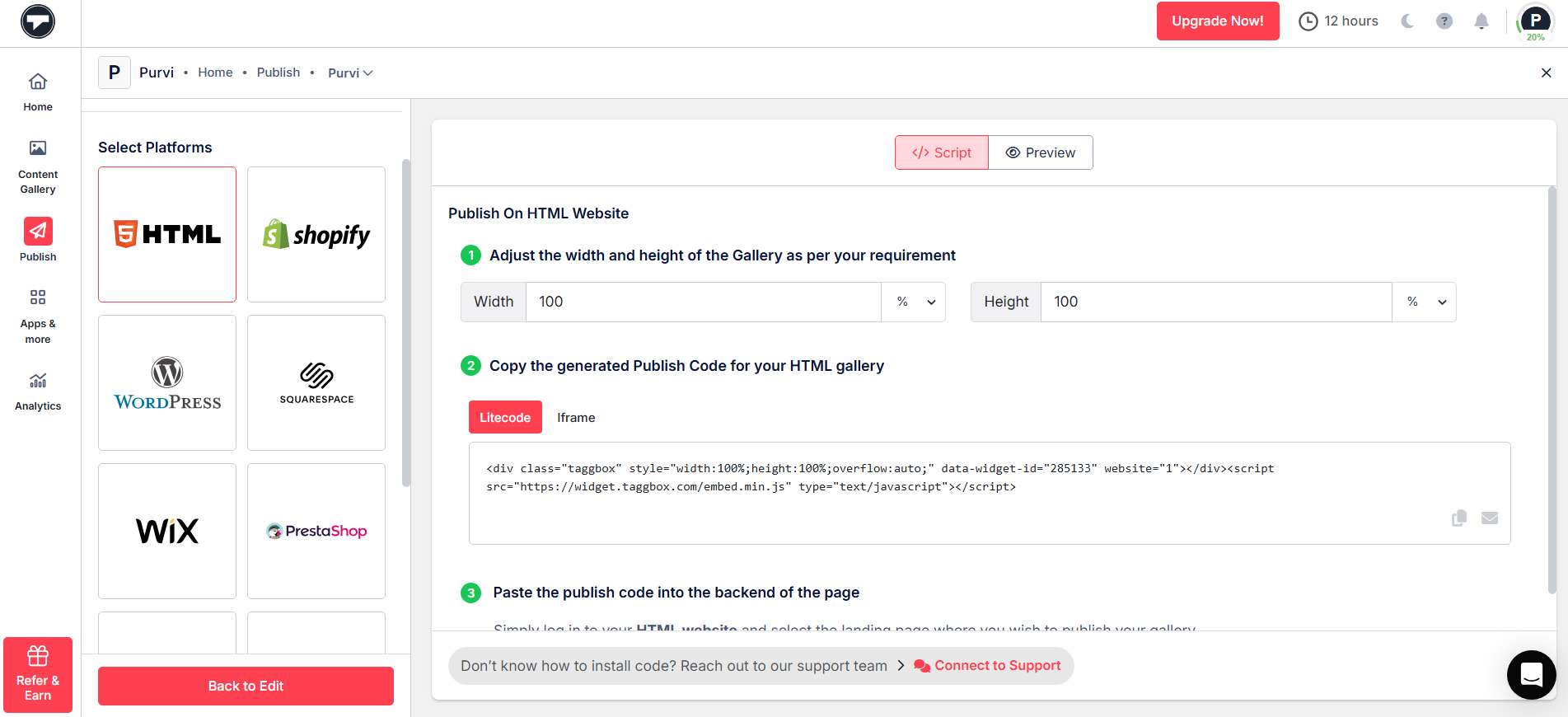Email the publish code via the envelope icon
The width and height of the screenshot is (1568, 717).
point(1489,518)
